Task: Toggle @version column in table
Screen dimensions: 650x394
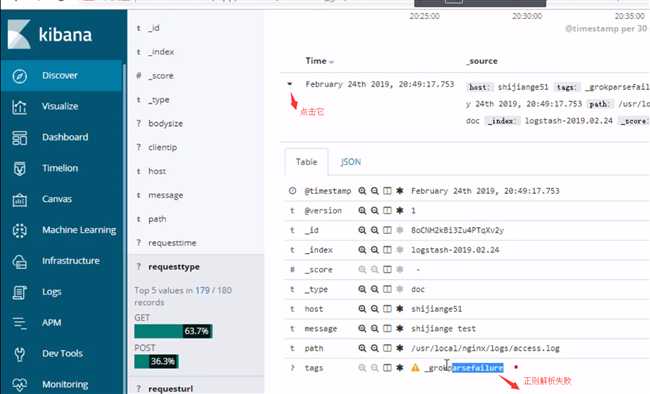Action: (x=387, y=211)
